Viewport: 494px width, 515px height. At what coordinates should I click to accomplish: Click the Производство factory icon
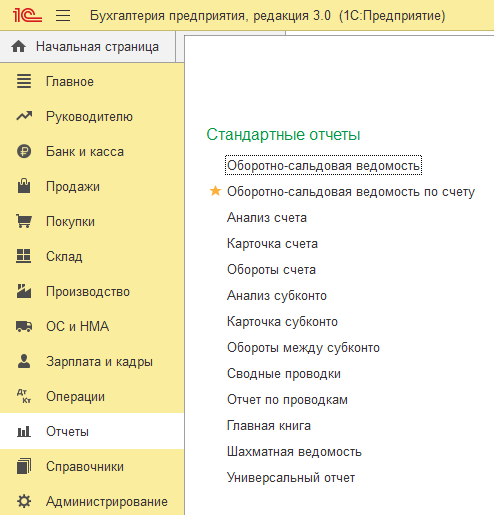24,291
